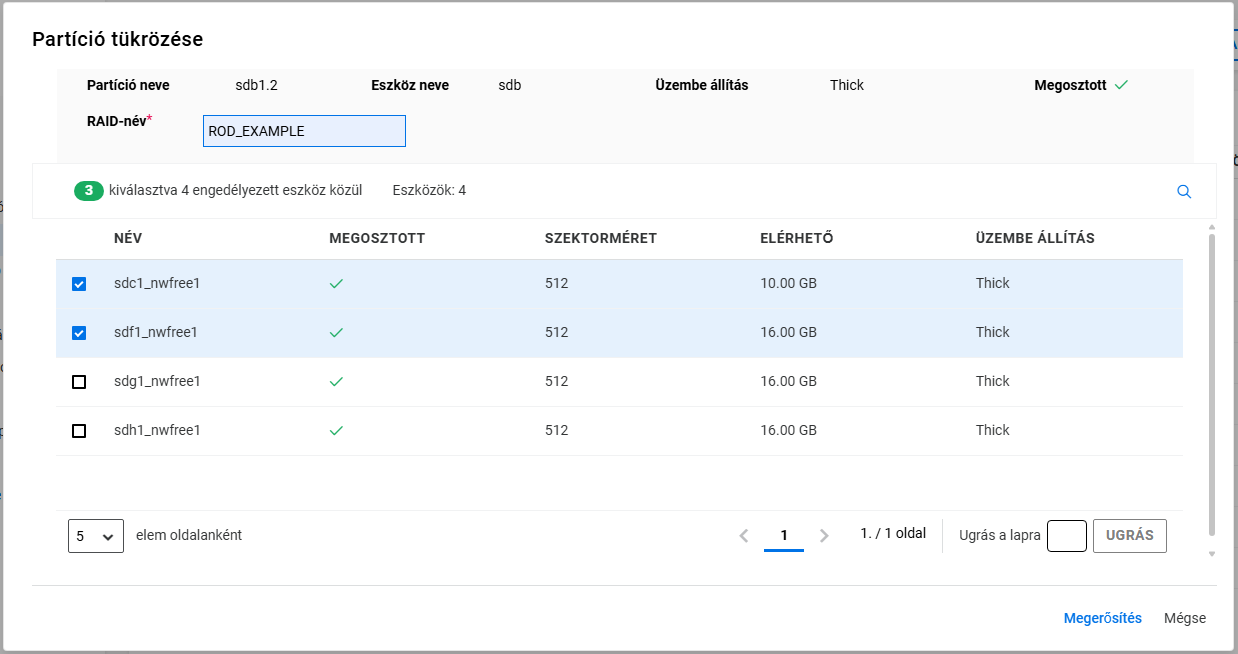Click the Megerősítés confirm button
The width and height of the screenshot is (1238, 654).
pos(1102,618)
